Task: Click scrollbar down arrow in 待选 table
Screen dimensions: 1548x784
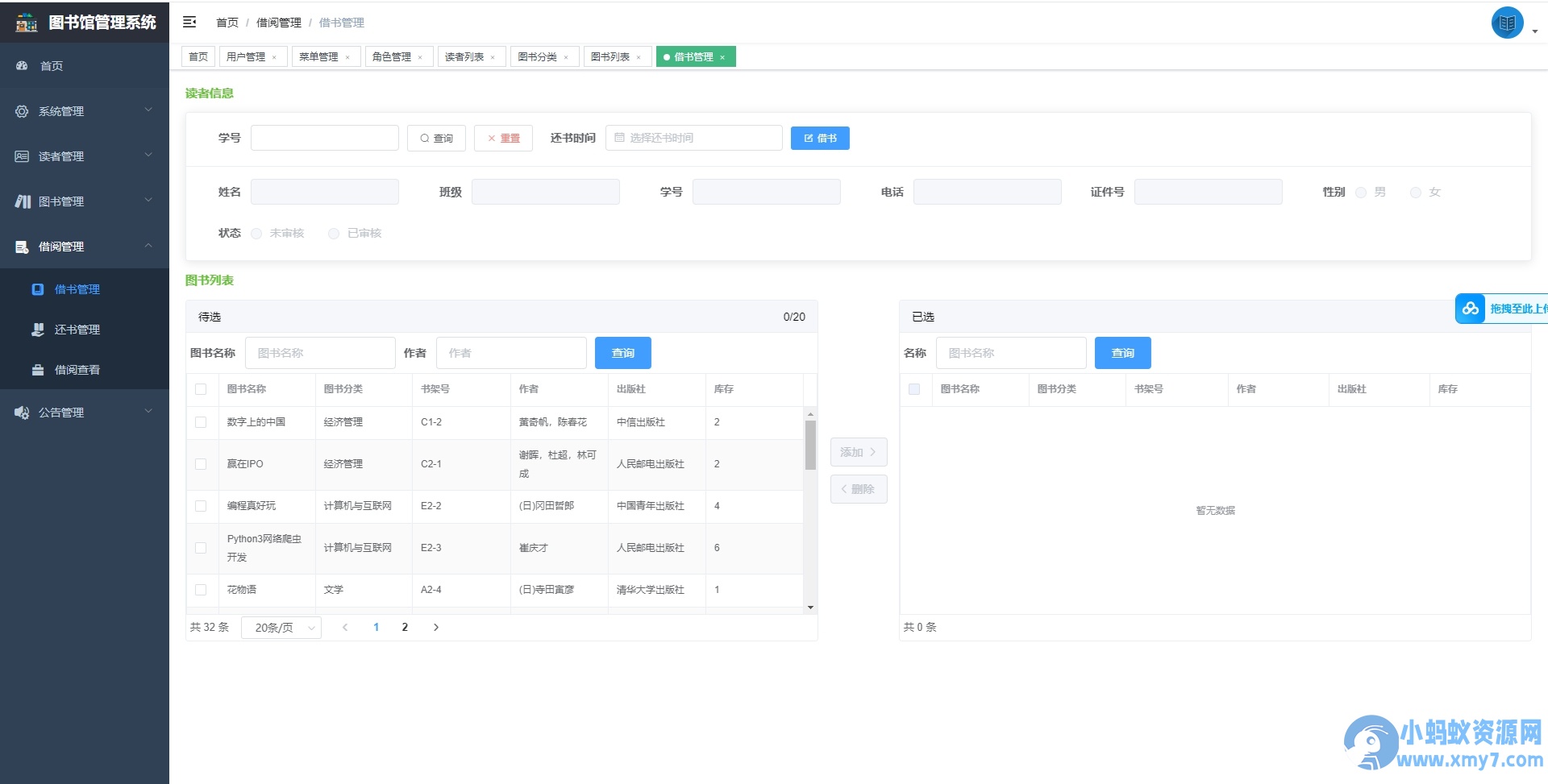Action: point(810,608)
